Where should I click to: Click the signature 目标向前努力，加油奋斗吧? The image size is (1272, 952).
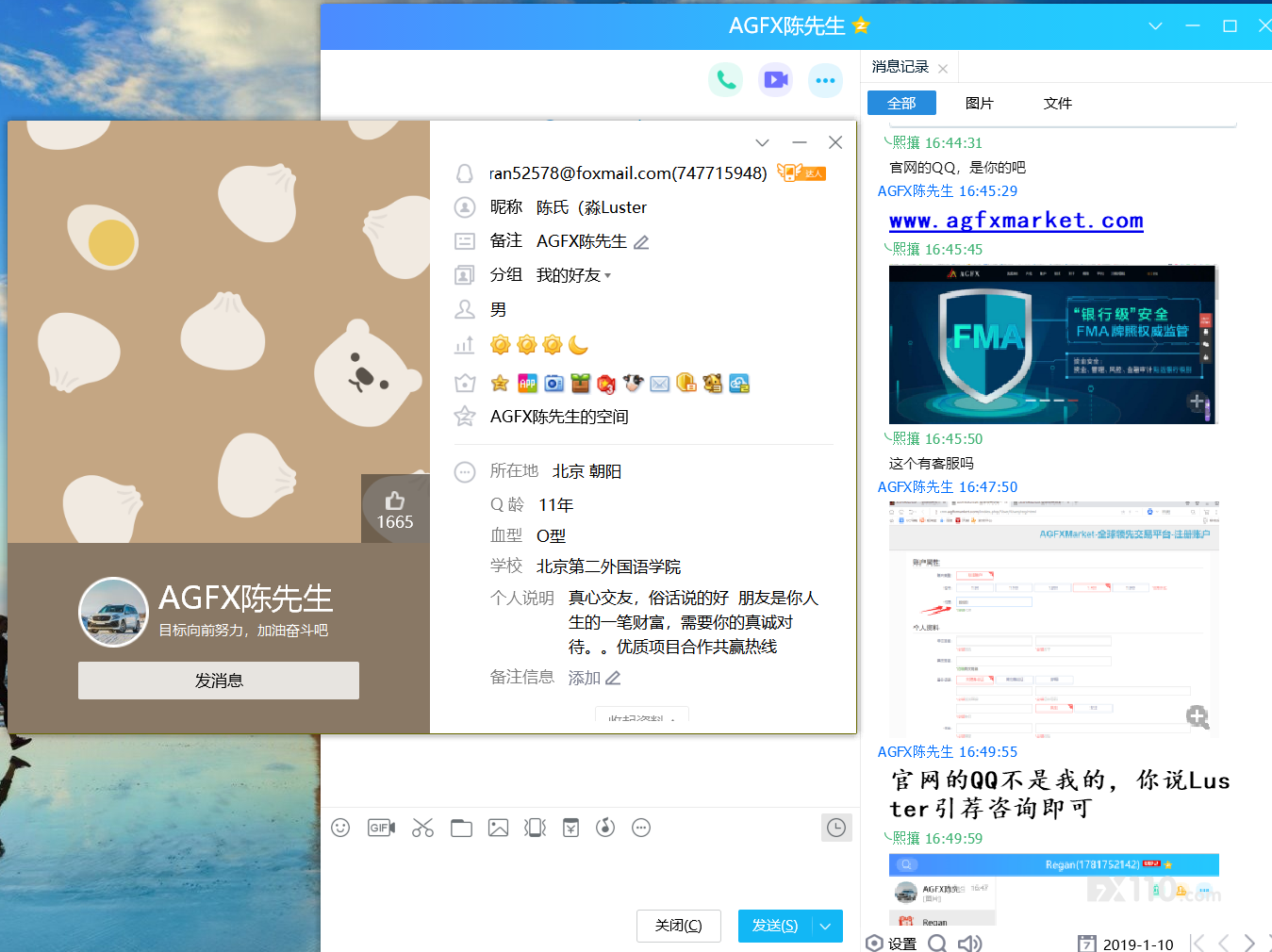243,631
